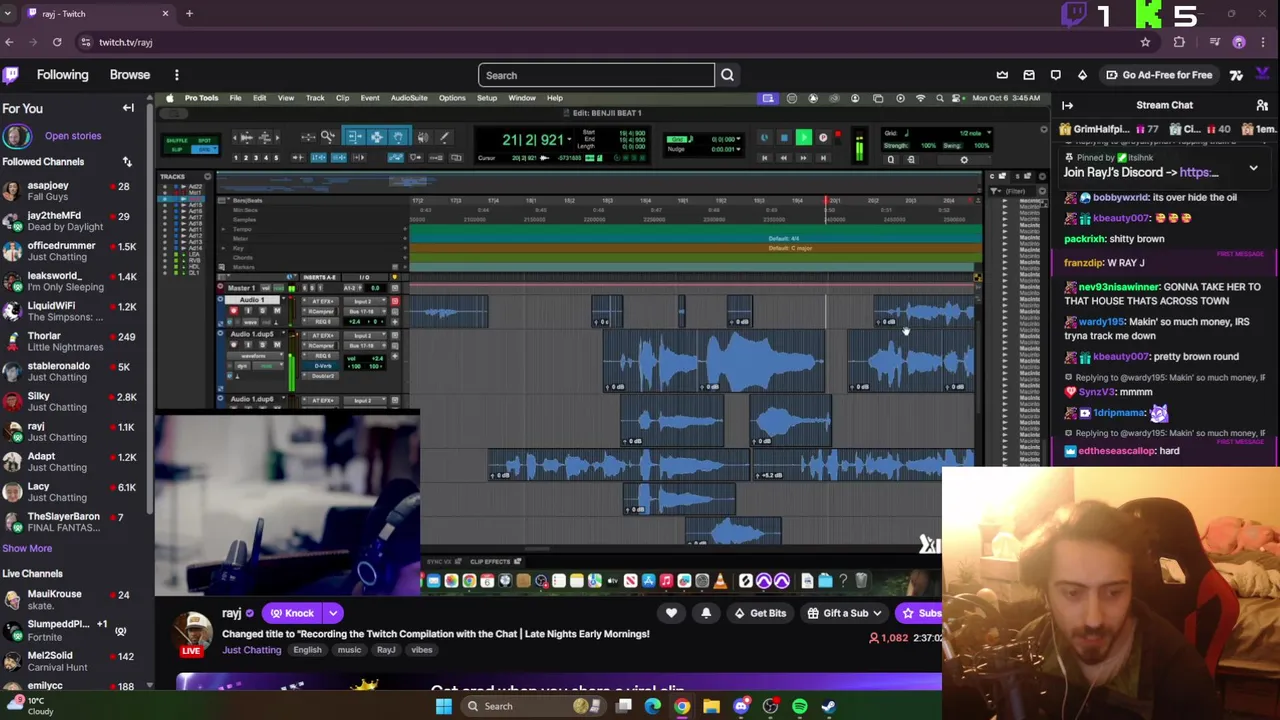Viewport: 1280px width, 720px height.
Task: Open the chat community users icon
Action: coord(1262,105)
